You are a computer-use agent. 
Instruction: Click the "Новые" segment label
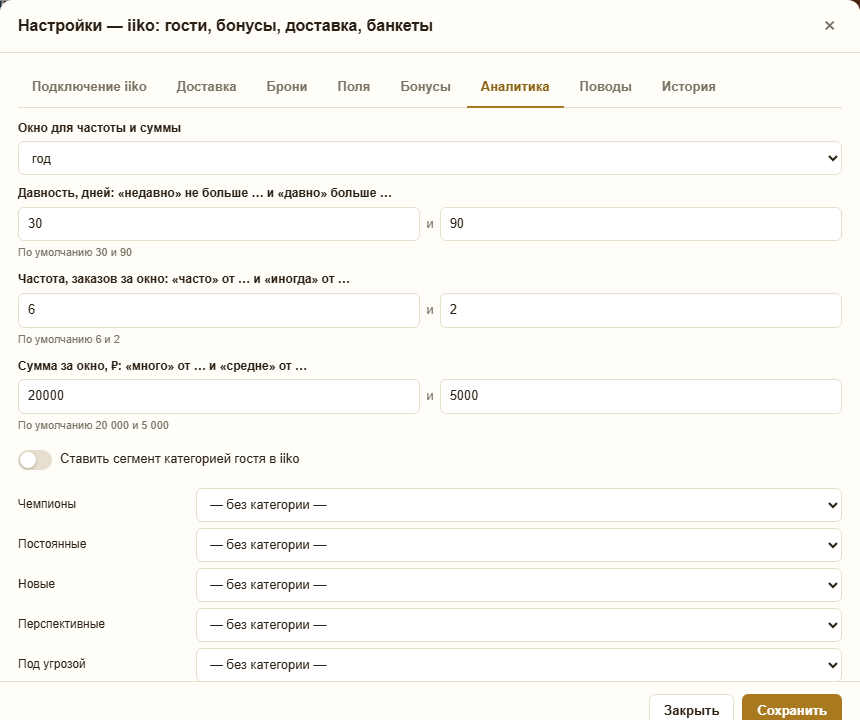[x=36, y=584]
